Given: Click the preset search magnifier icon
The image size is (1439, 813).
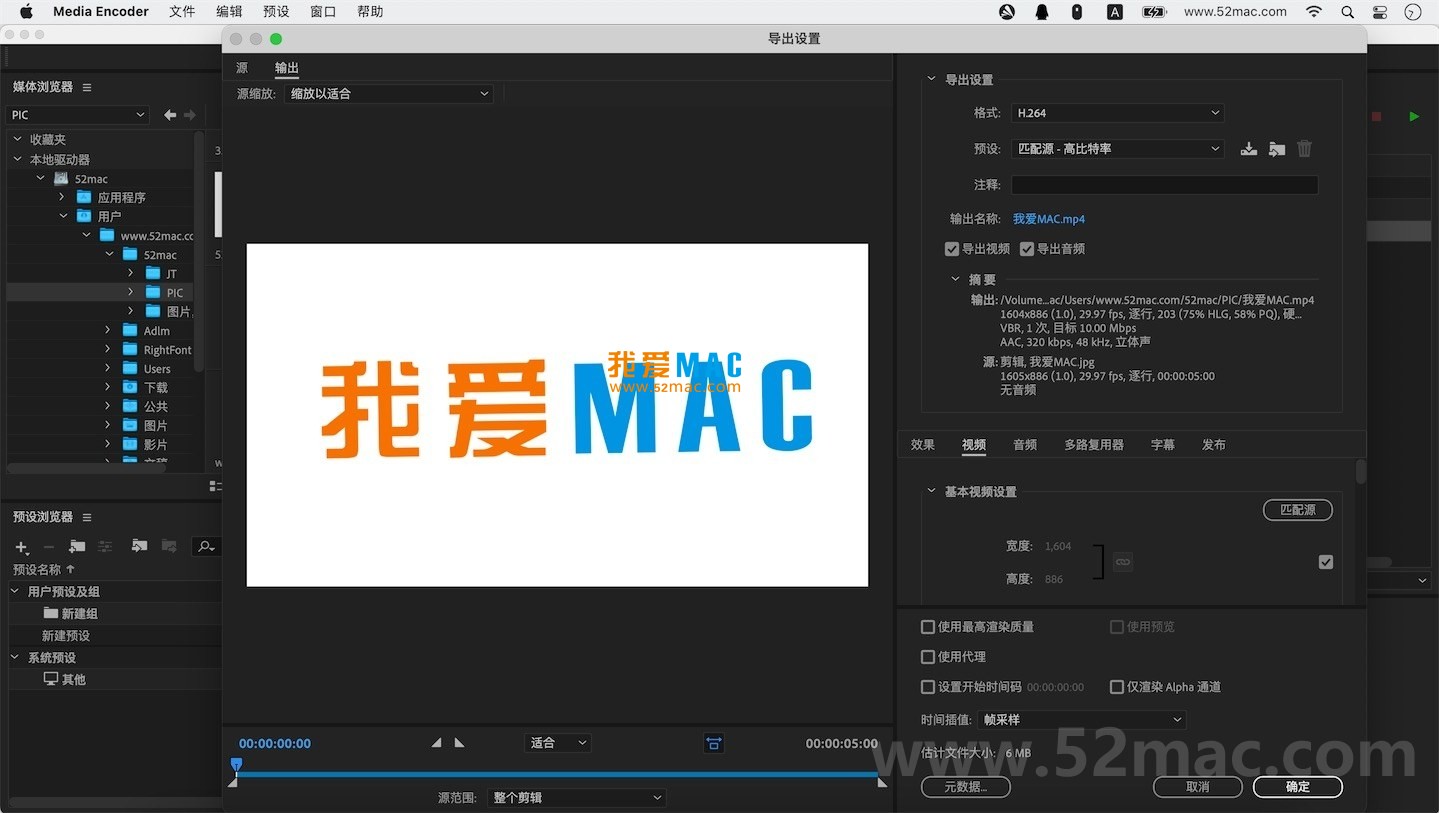Looking at the screenshot, I should (206, 546).
